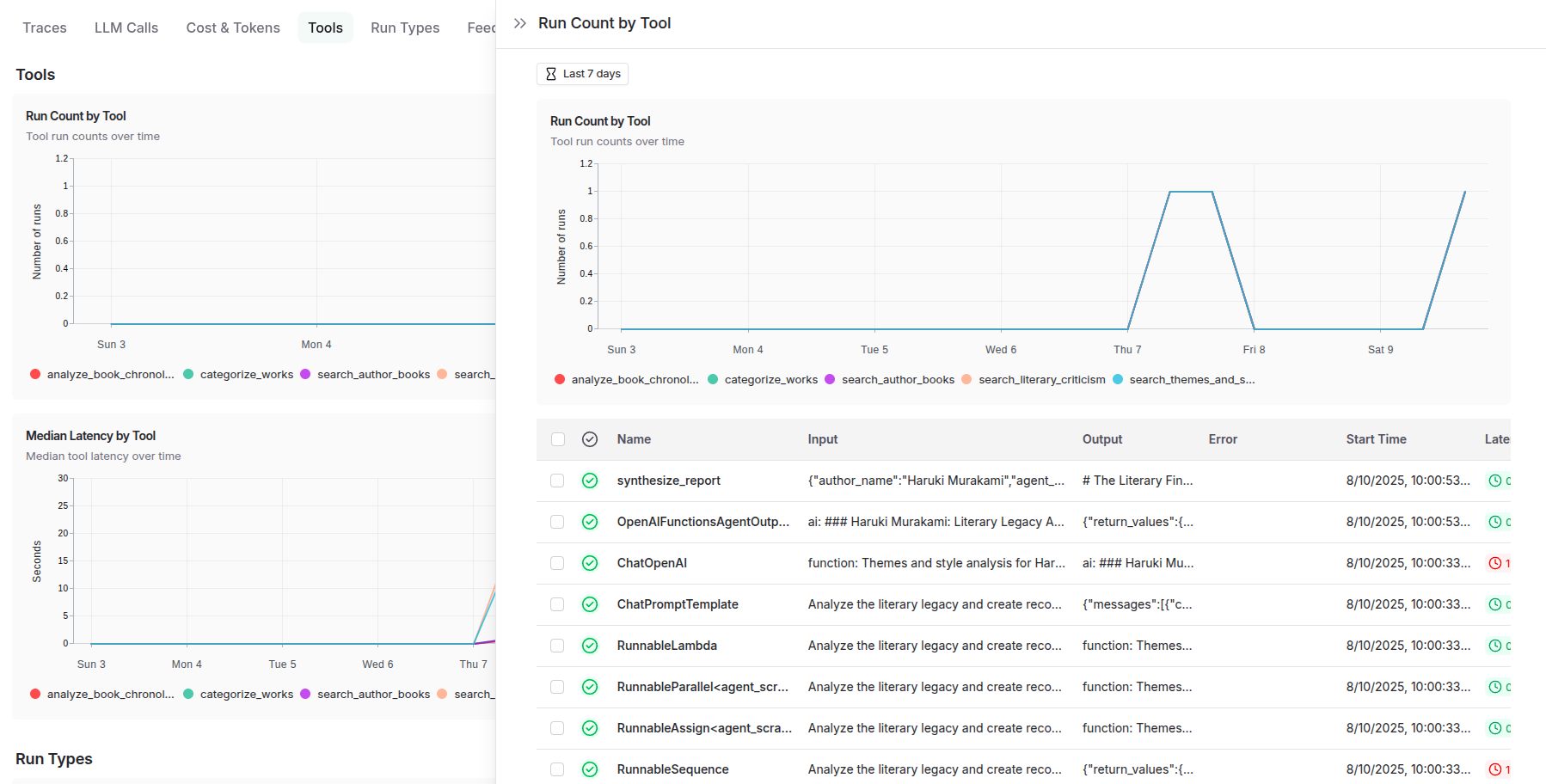Sort by the Start Time column header

[1376, 439]
